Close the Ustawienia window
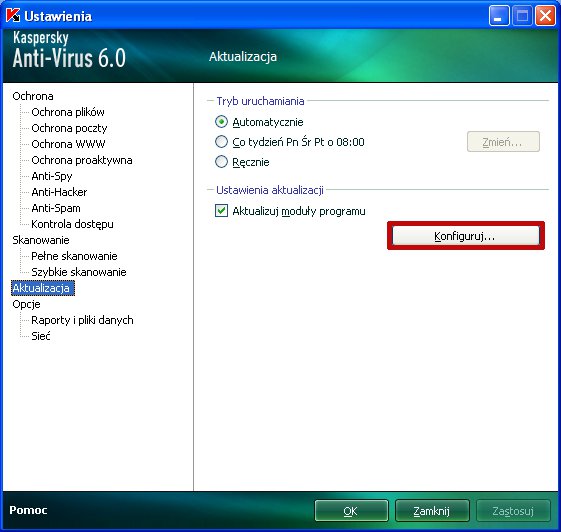 (545, 16)
